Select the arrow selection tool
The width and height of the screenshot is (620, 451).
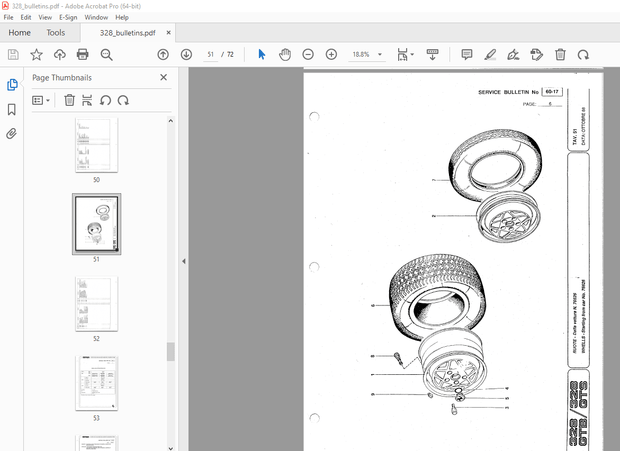pyautogui.click(x=261, y=55)
